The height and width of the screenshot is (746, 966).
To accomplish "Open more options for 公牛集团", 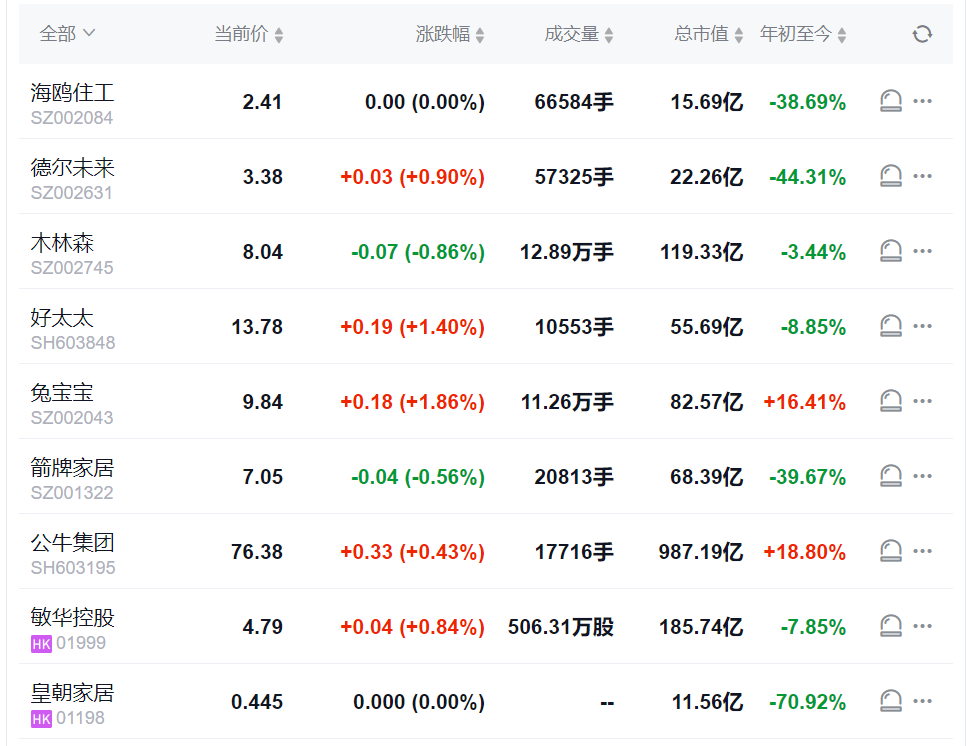I will pos(922,551).
